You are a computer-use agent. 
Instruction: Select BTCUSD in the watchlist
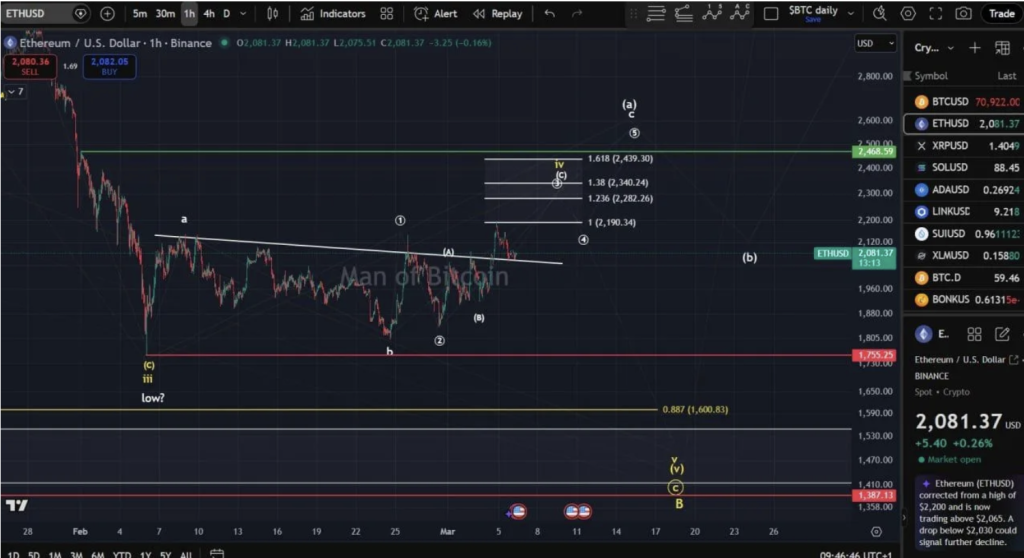pos(964,102)
